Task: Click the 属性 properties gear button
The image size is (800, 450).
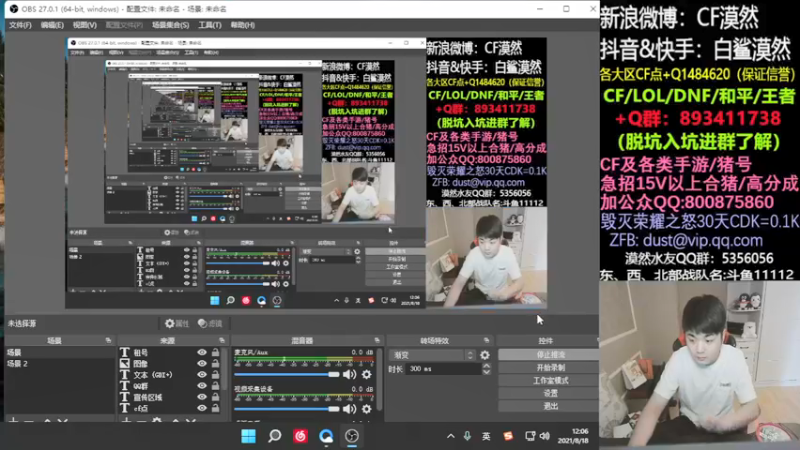Action: [177, 323]
